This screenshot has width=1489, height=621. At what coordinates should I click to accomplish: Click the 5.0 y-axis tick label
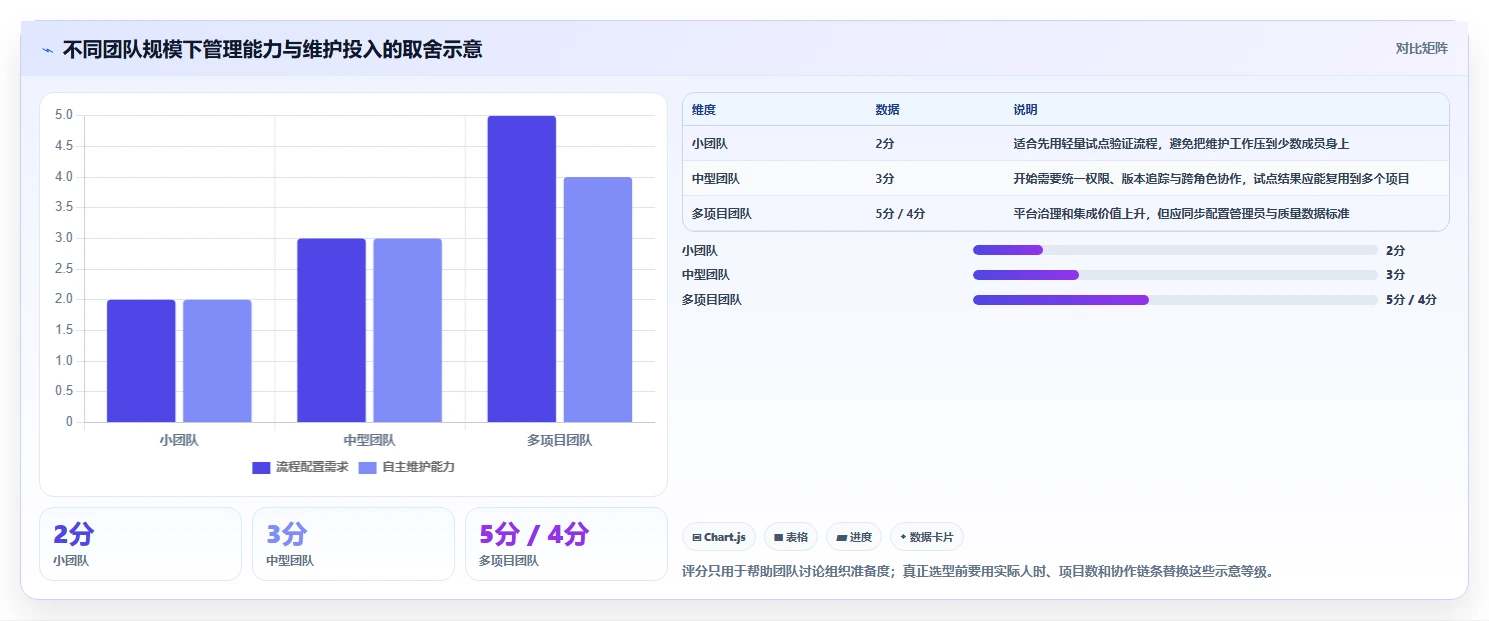coord(64,115)
